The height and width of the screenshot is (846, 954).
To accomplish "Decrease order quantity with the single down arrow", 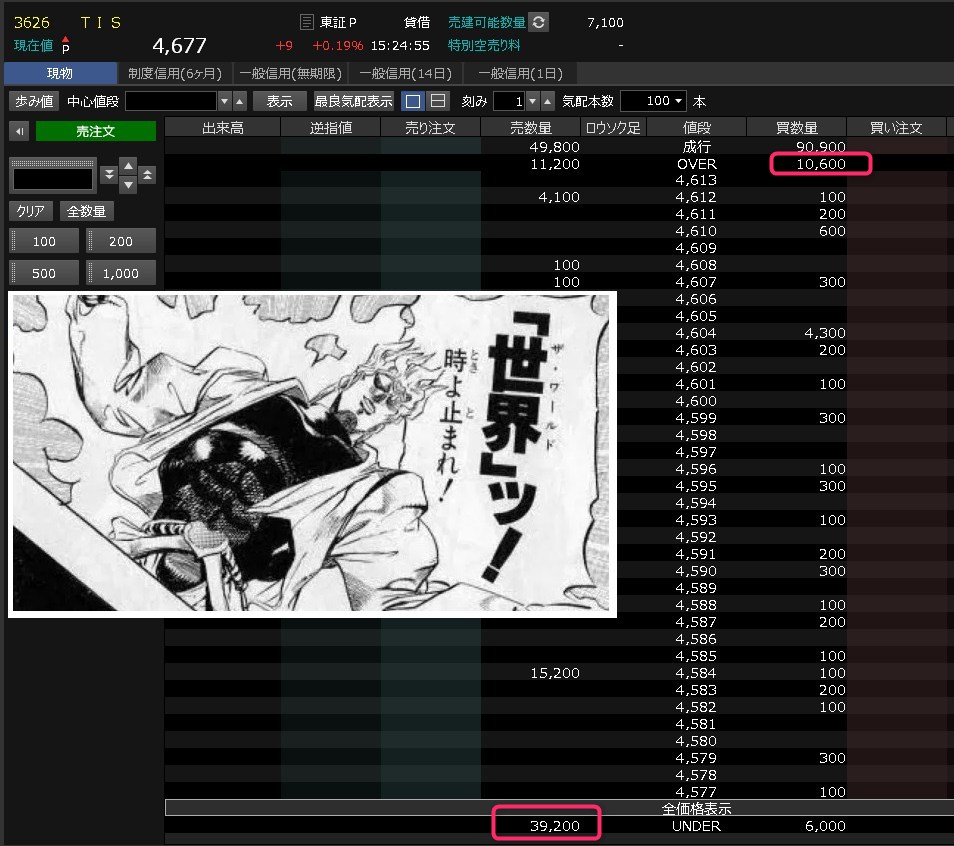I will (128, 184).
